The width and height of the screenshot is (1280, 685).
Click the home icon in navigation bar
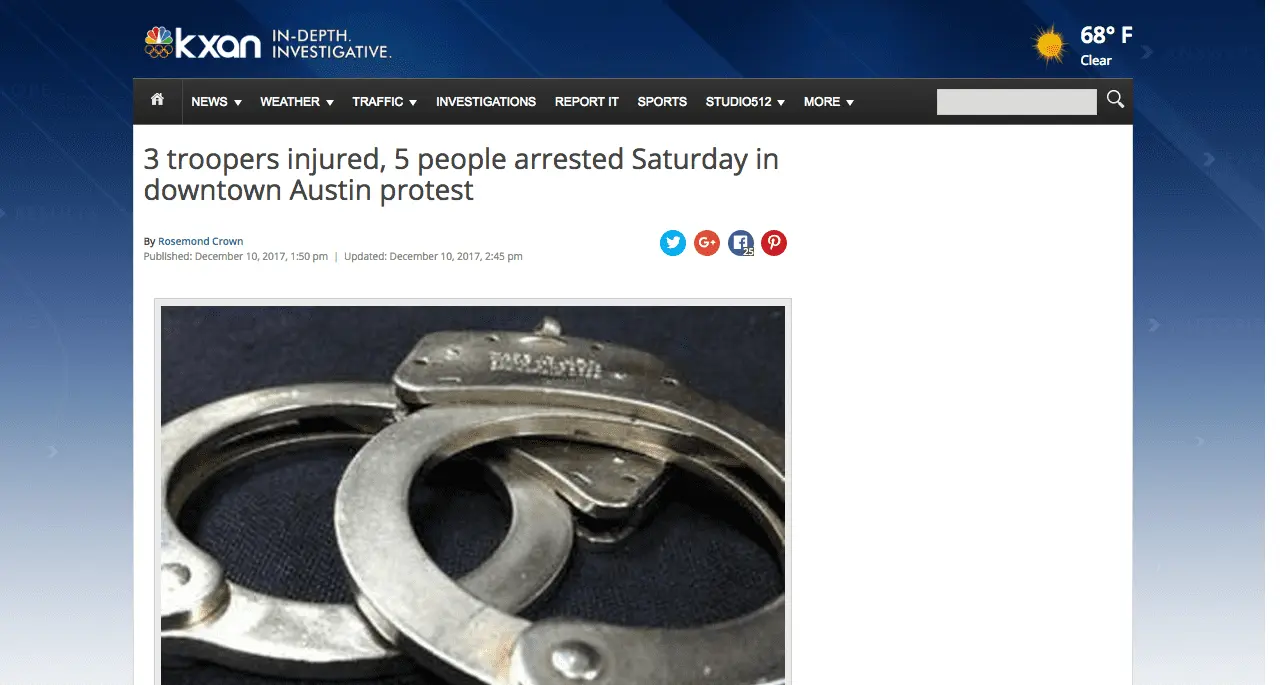pyautogui.click(x=157, y=100)
